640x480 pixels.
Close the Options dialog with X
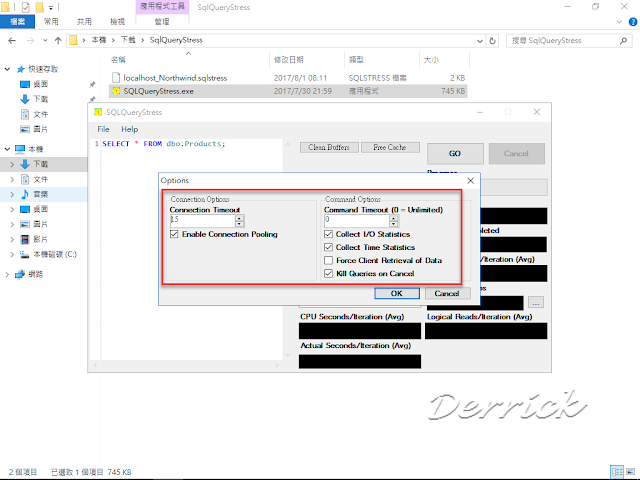(x=470, y=180)
